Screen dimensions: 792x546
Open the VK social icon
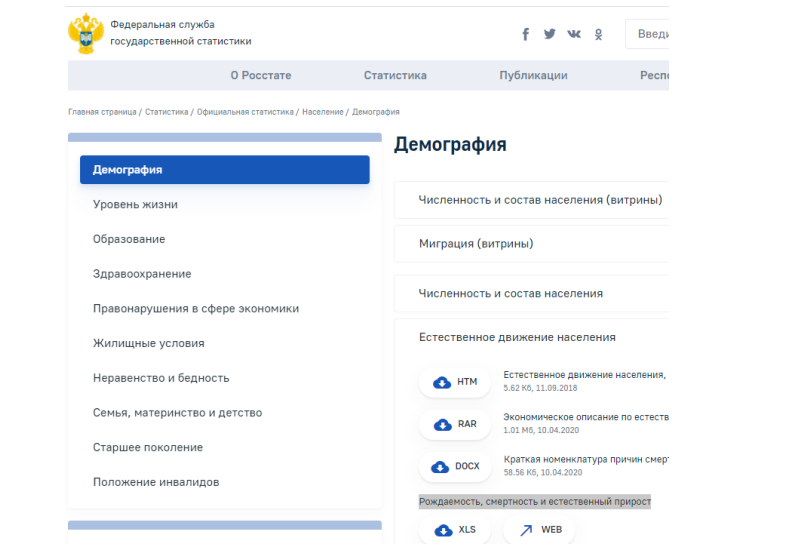coord(574,34)
